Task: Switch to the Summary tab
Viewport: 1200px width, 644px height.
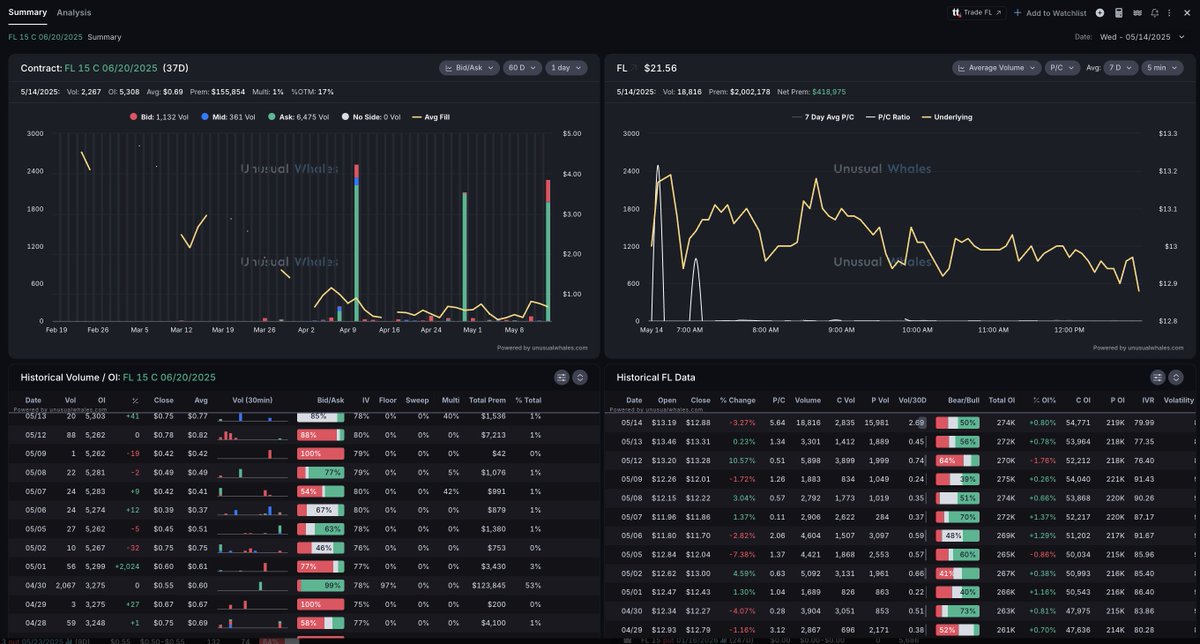Action: click(27, 12)
